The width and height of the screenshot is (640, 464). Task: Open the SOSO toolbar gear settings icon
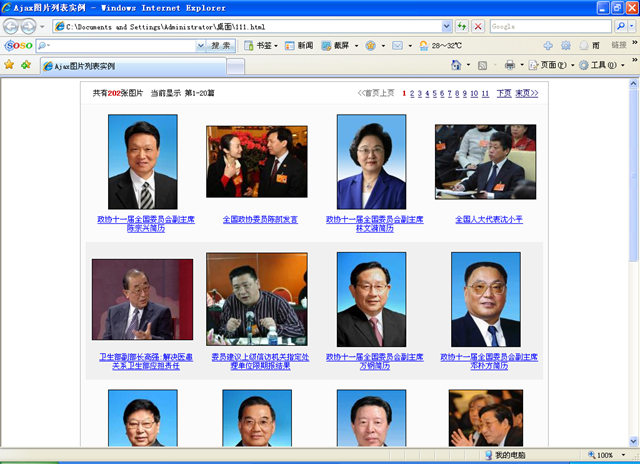pyautogui.click(x=566, y=46)
